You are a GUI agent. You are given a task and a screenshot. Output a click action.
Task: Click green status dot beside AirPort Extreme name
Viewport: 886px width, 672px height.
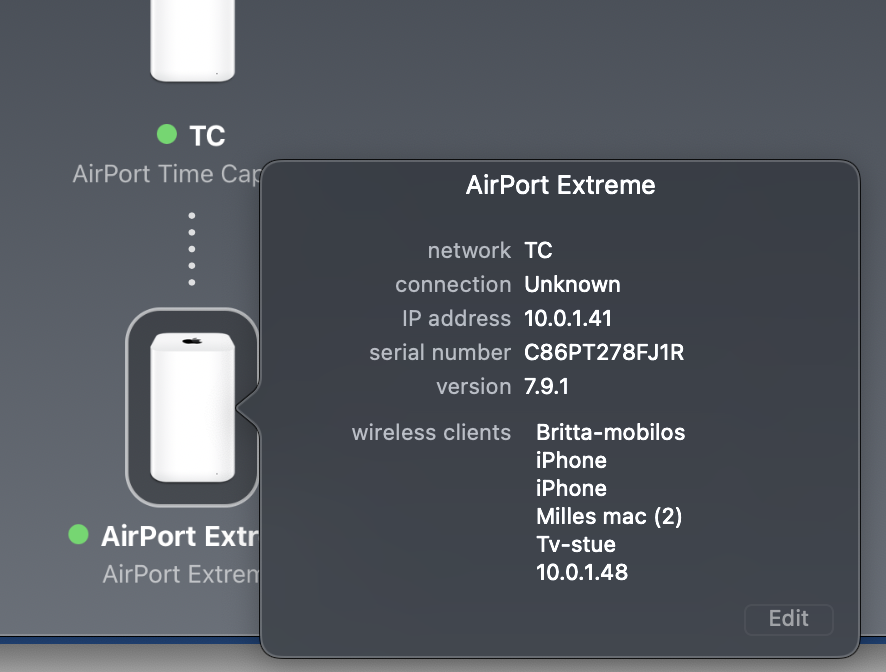coord(78,535)
